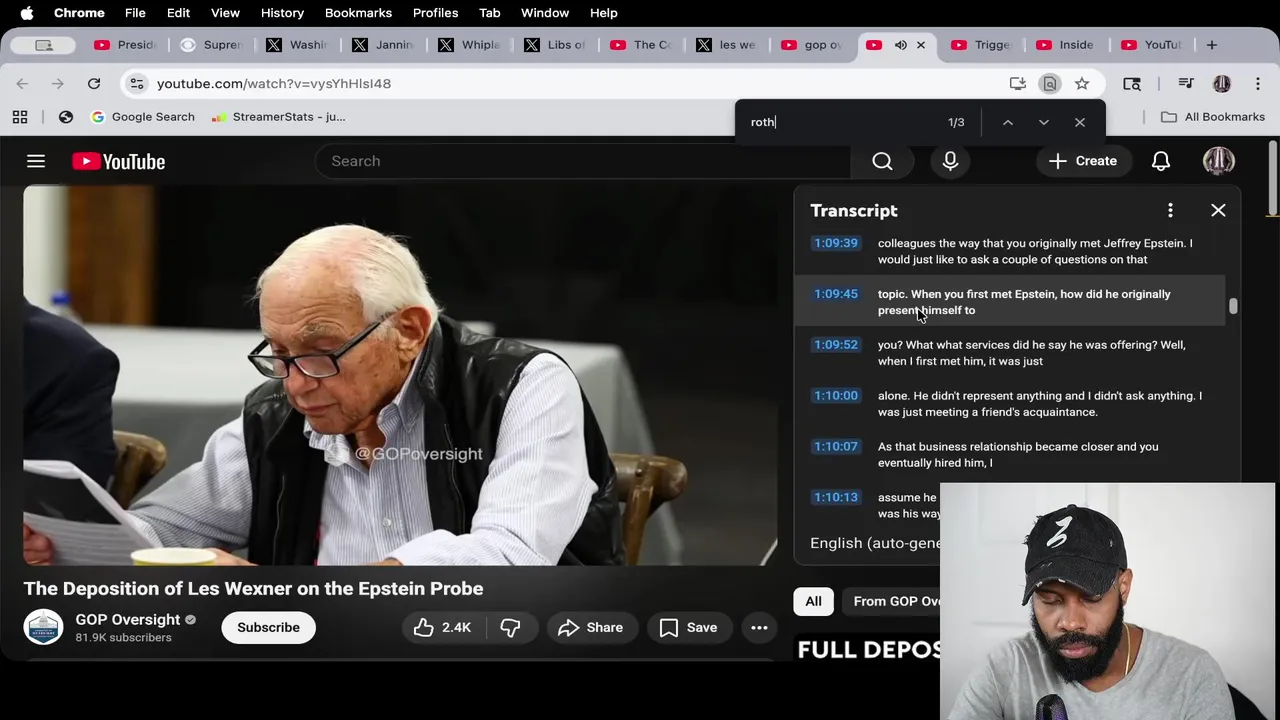Jump to transcript line at 1:09:45

1010,302
